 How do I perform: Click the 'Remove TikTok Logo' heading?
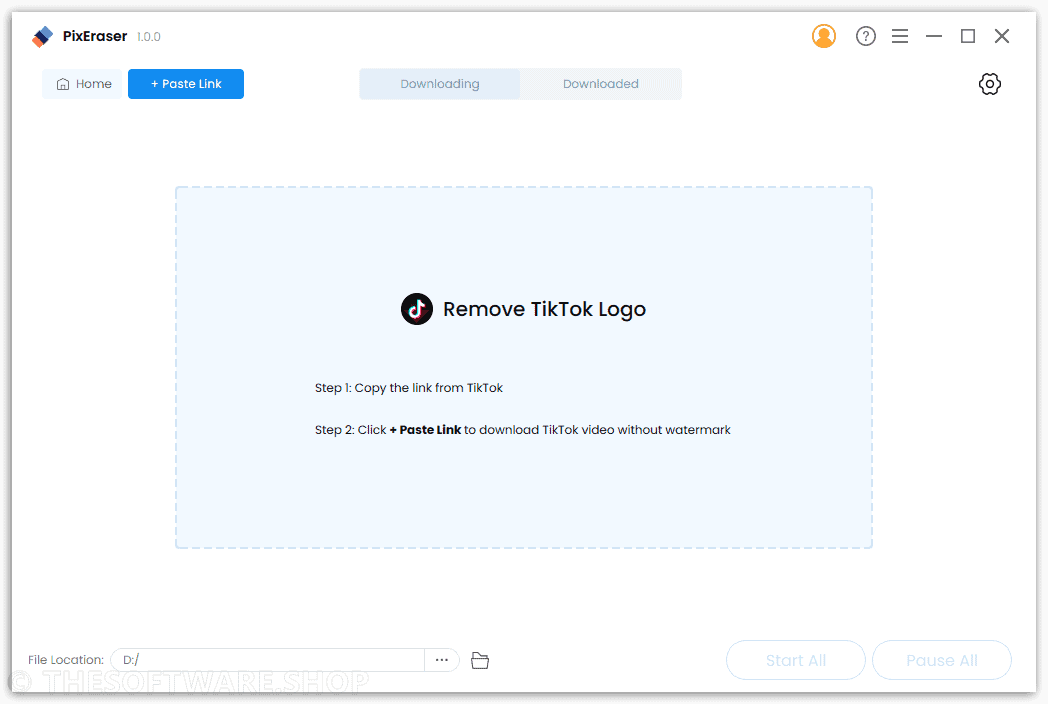click(544, 309)
